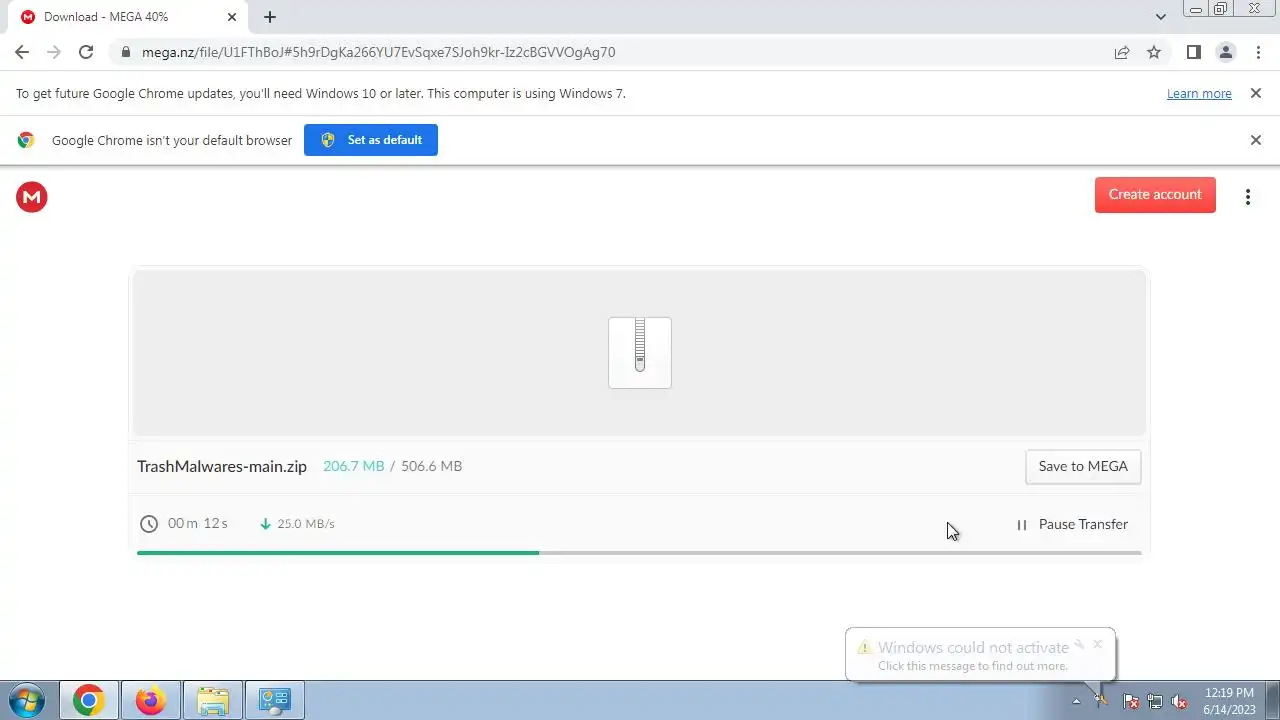The width and height of the screenshot is (1280, 720).
Task: Open a new tab
Action: [x=270, y=17]
